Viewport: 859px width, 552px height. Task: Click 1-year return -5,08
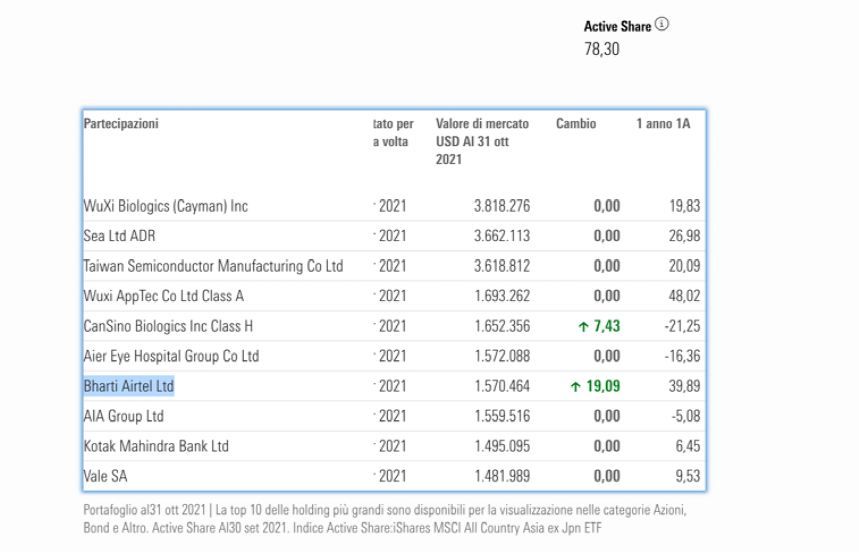tap(685, 416)
